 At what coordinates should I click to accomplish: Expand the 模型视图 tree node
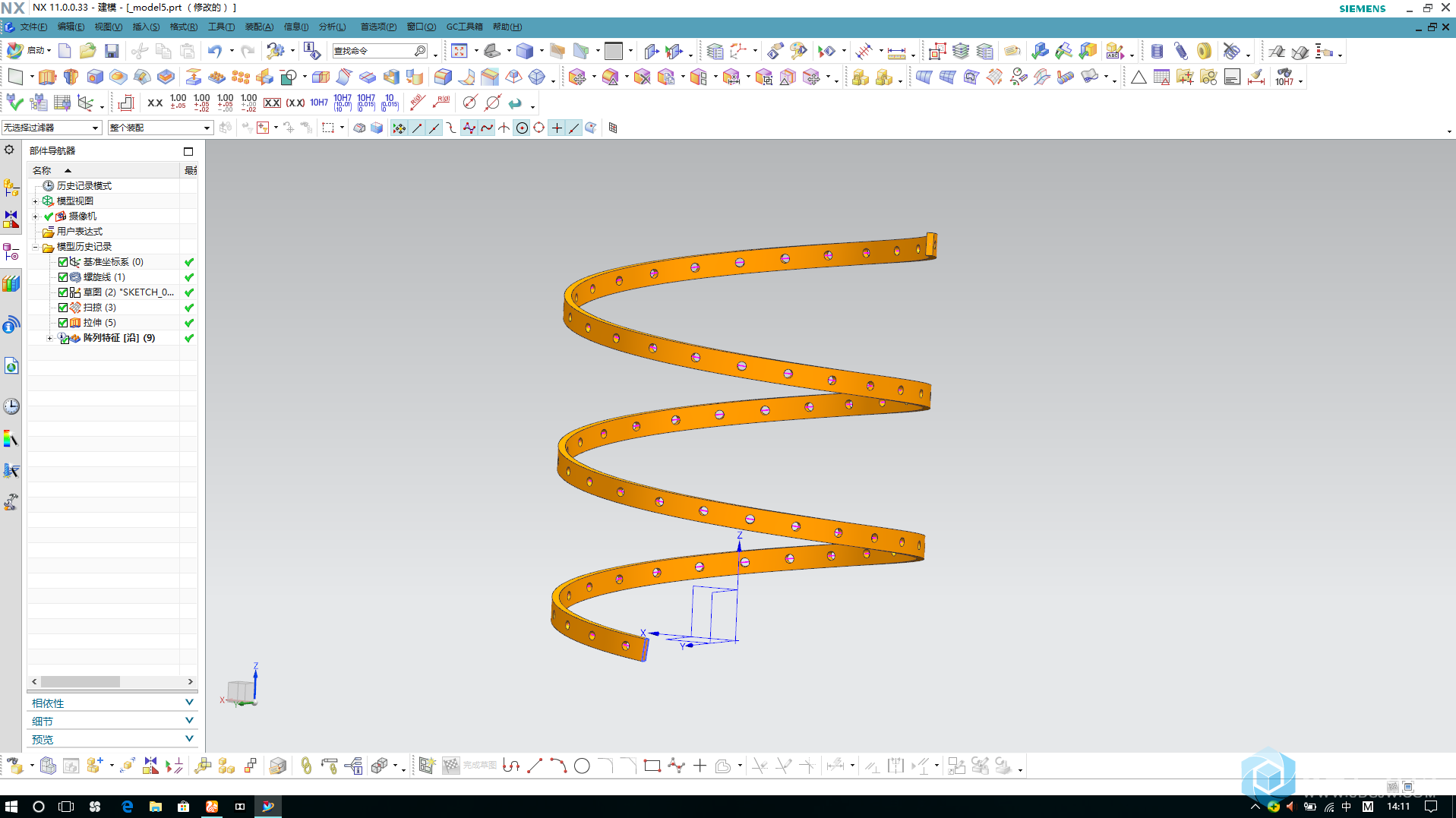tap(35, 201)
